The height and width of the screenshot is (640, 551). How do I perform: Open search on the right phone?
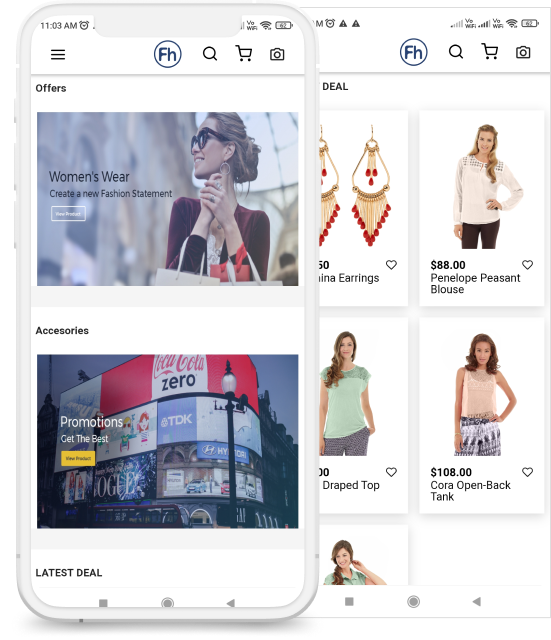(x=455, y=52)
